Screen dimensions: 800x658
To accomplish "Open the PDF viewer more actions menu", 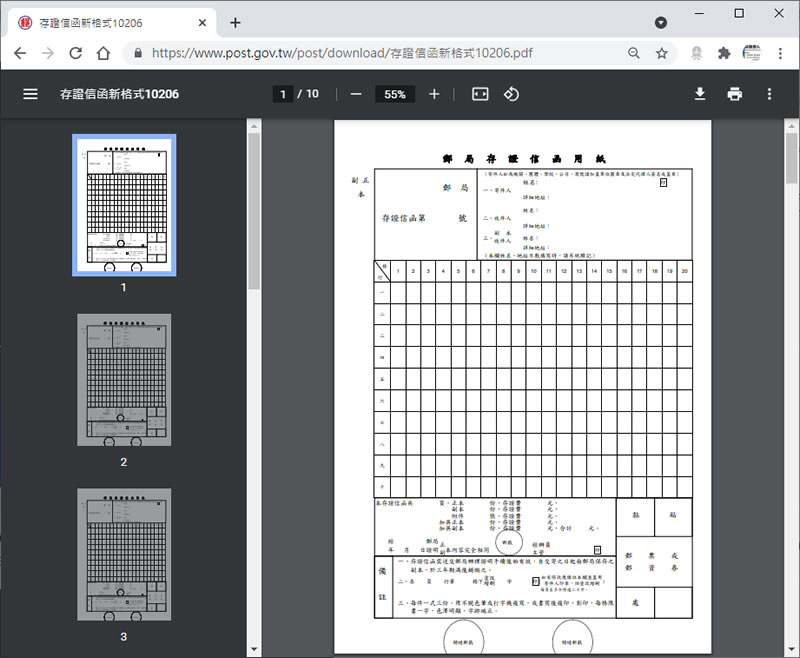I will 769,94.
